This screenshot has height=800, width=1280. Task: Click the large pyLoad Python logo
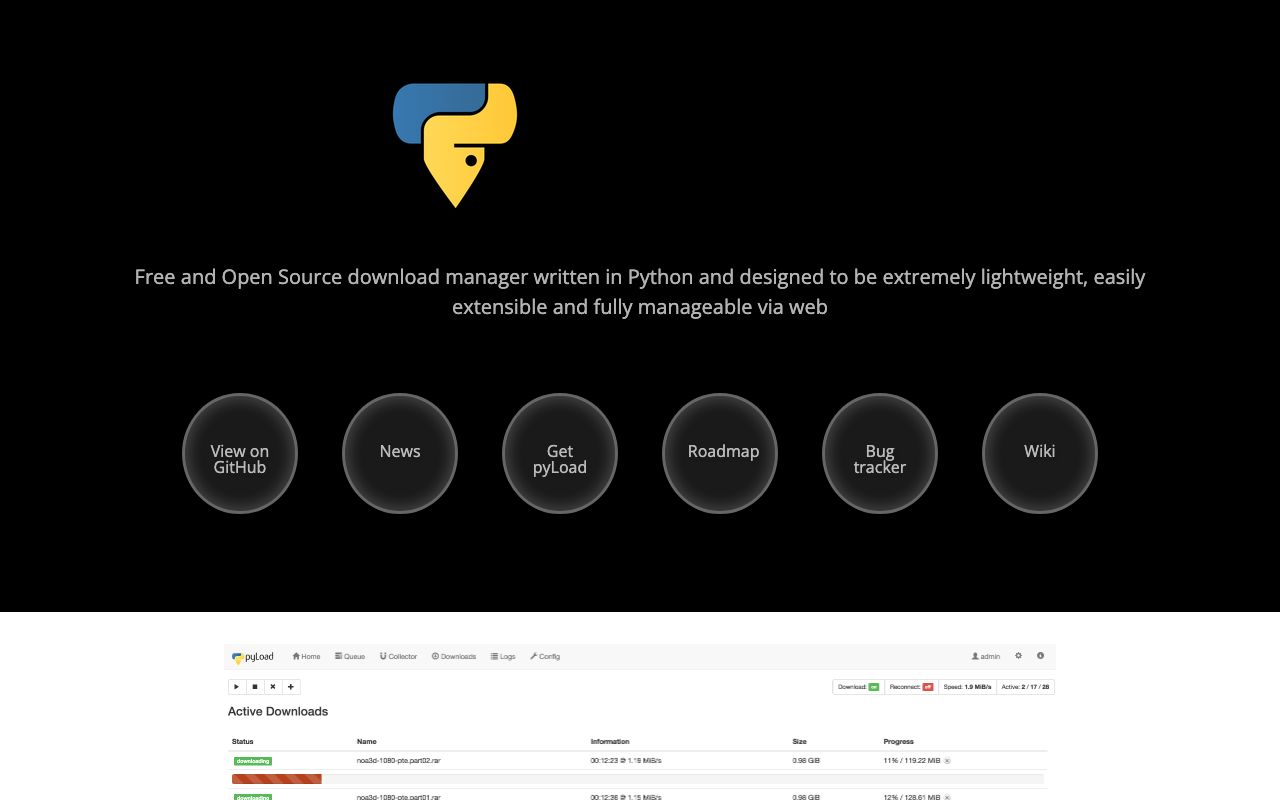click(x=455, y=145)
